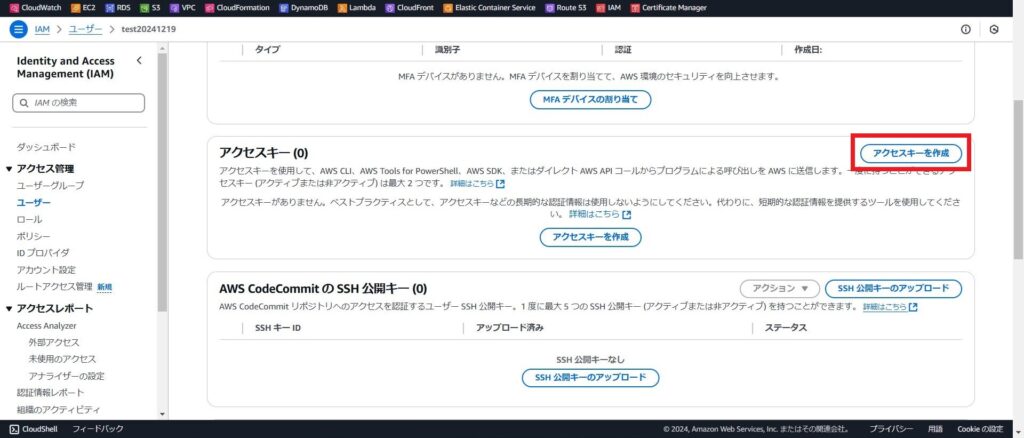Viewport: 1024px width, 438px height.
Task: Click the highlighted アクセスキーを作成 button
Action: click(910, 153)
